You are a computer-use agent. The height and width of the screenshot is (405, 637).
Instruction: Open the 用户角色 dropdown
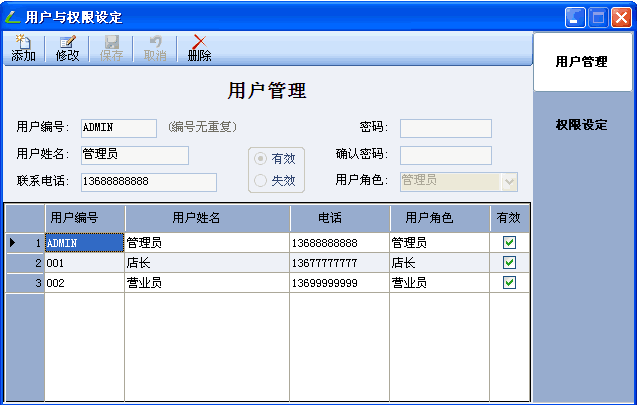(x=509, y=181)
